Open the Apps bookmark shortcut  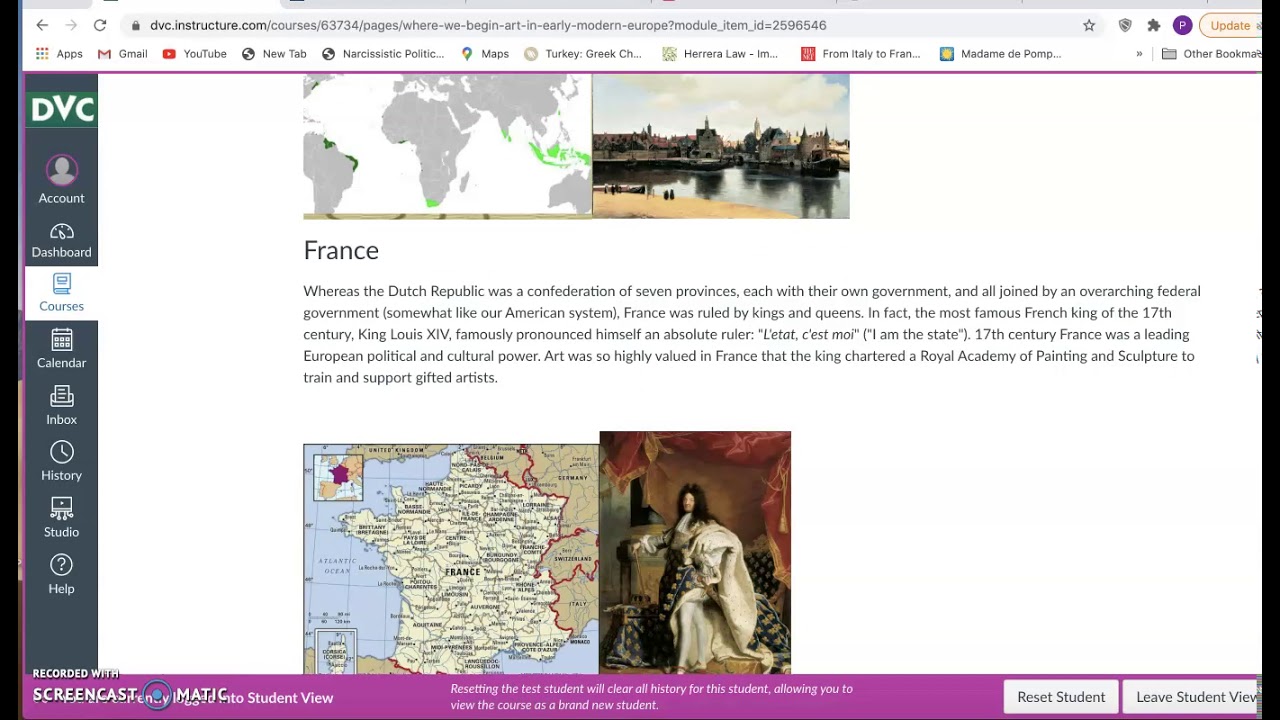(59, 54)
